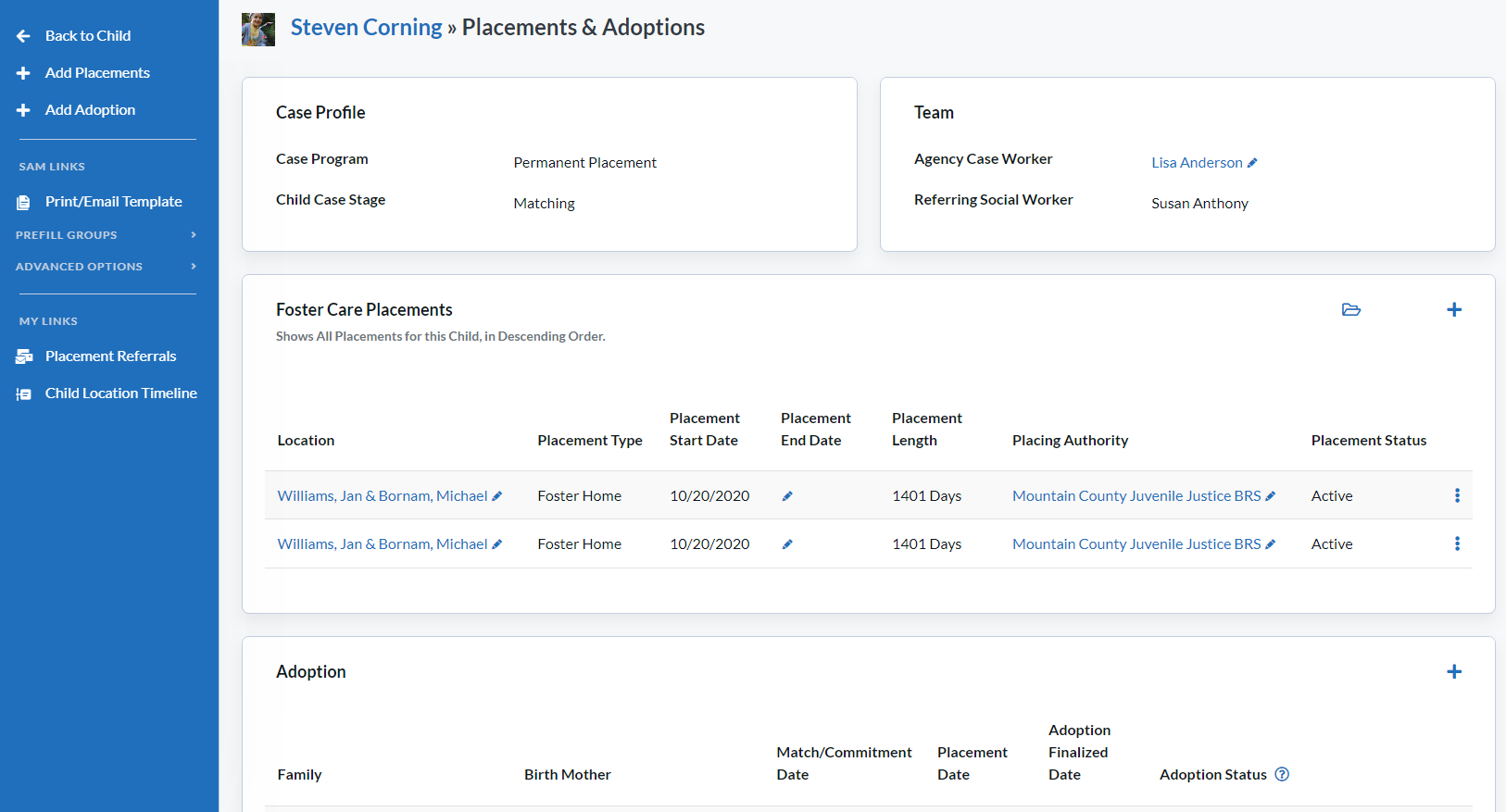Click Placement Start Date column header

pyautogui.click(x=705, y=430)
